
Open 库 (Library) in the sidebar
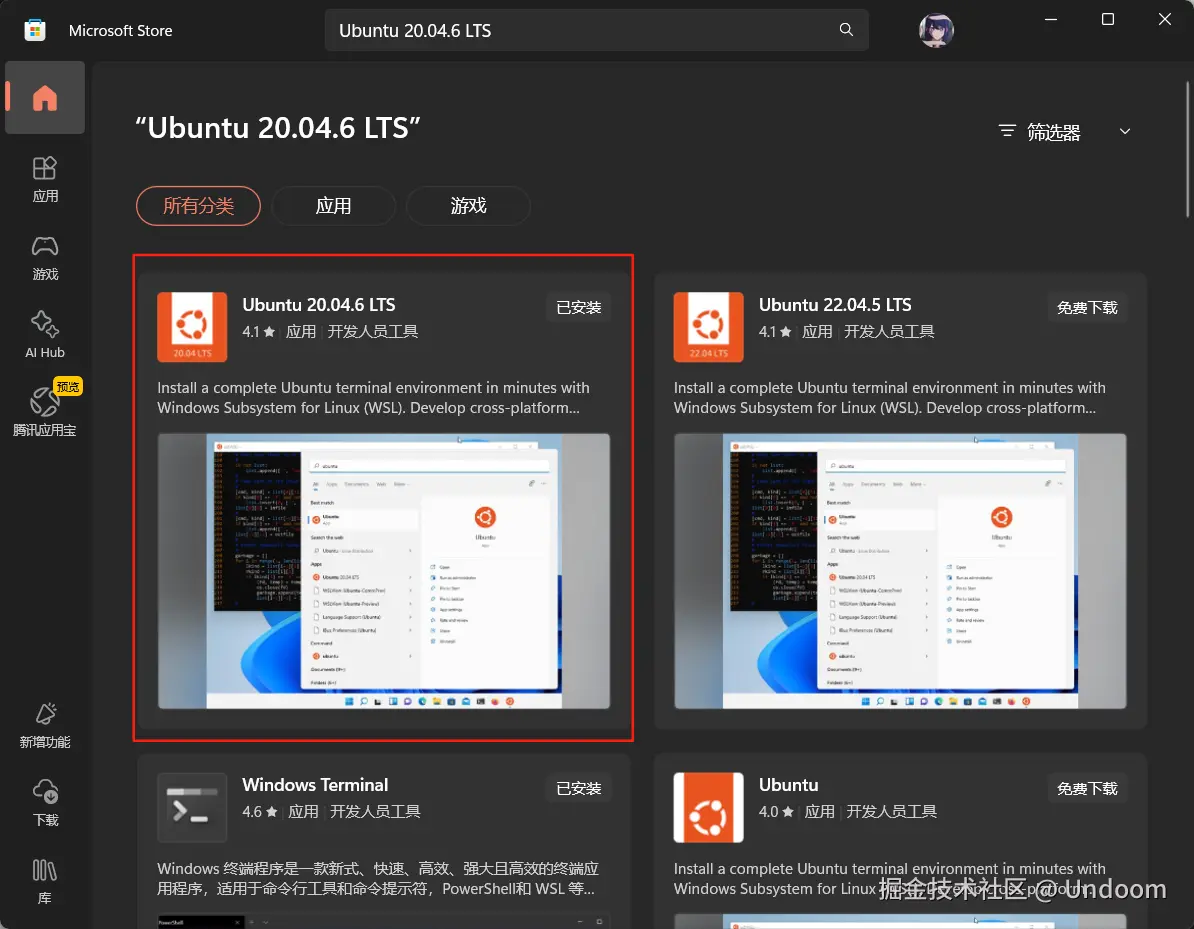[x=45, y=881]
